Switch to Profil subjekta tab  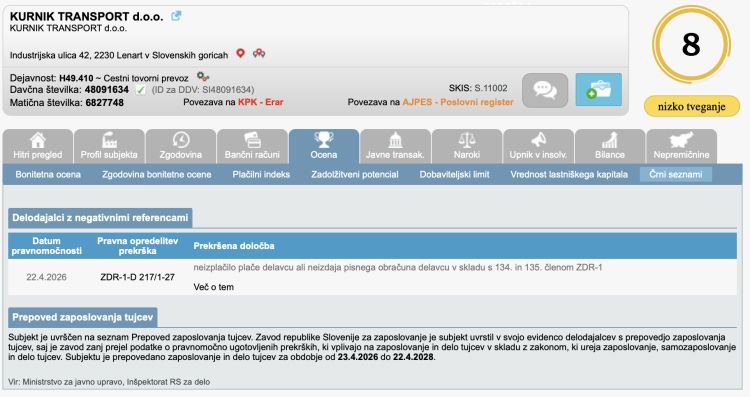pos(109,146)
